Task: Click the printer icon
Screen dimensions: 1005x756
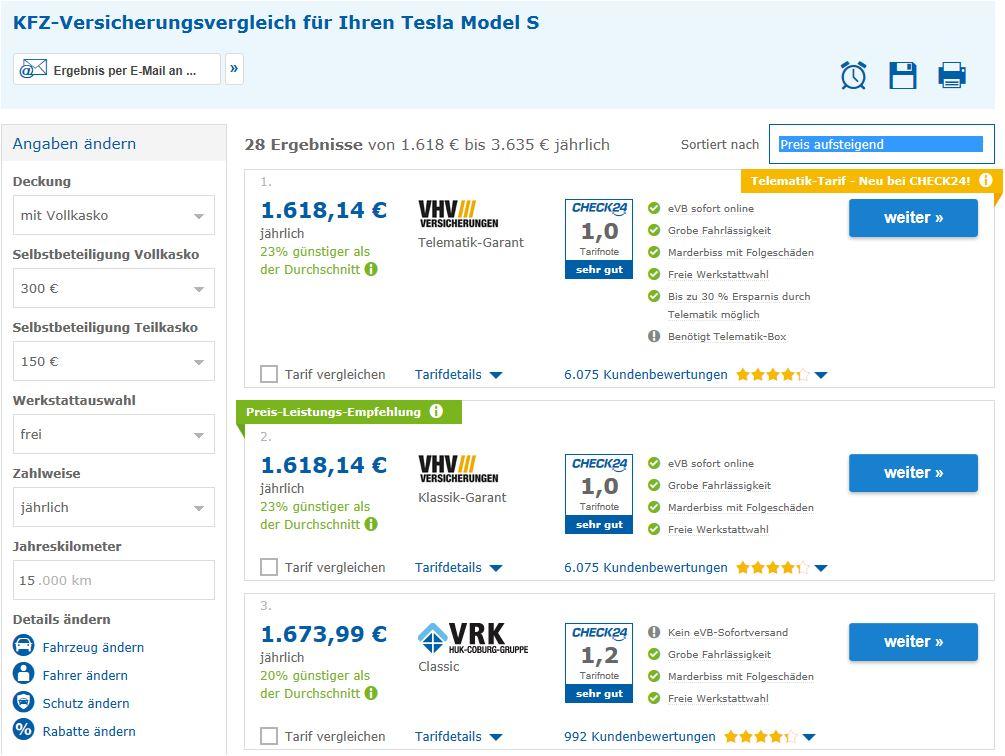Action: point(952,75)
